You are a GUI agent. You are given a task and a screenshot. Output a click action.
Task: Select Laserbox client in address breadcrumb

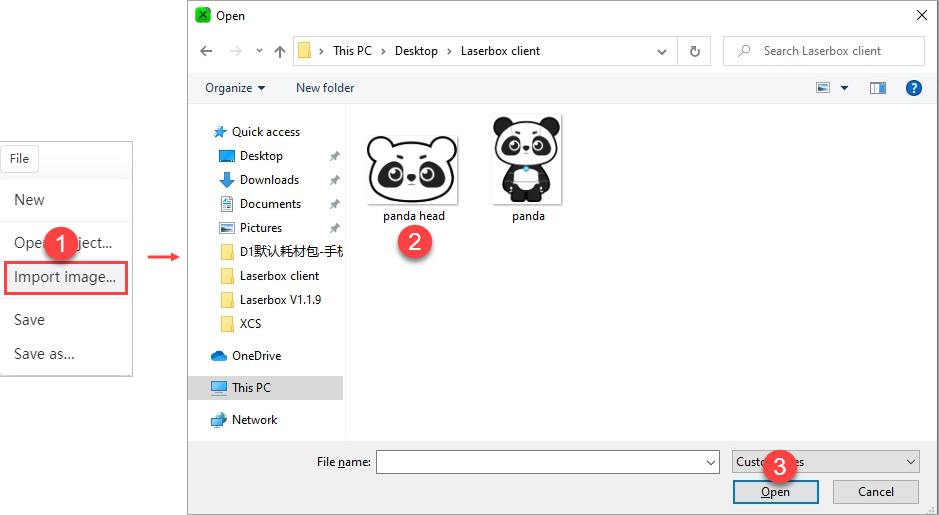(500, 51)
